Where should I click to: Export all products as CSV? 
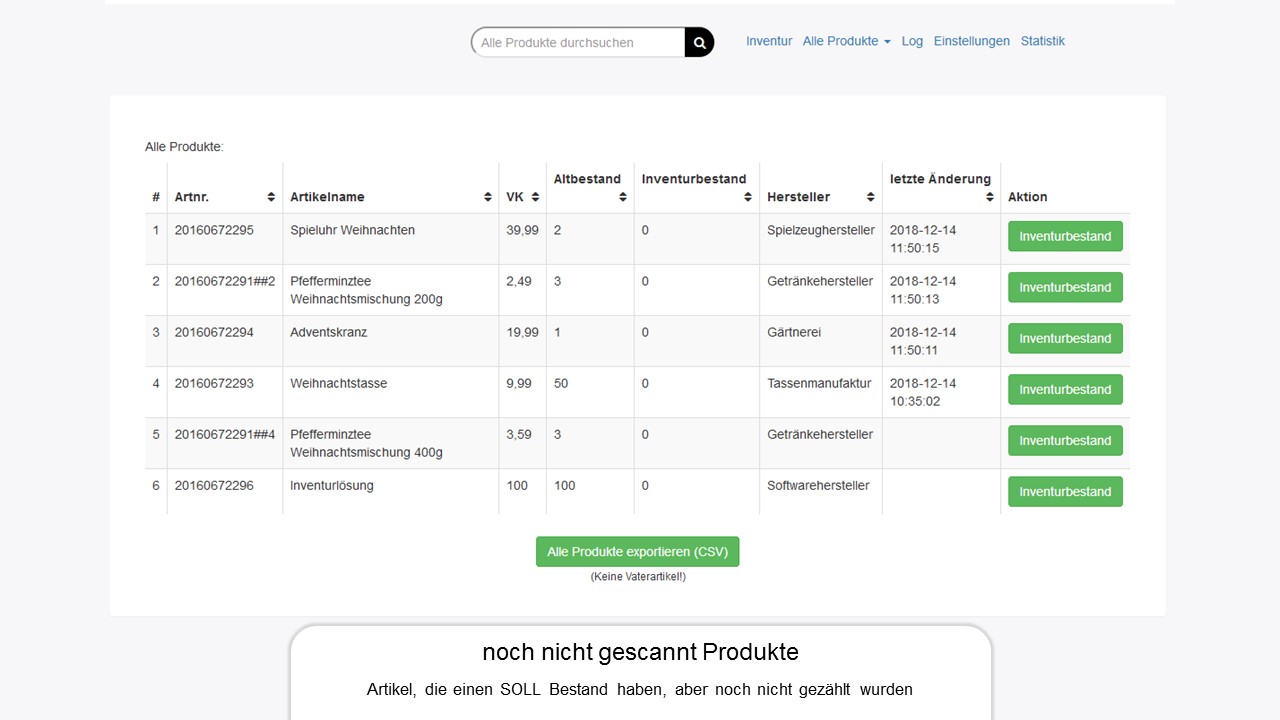(x=637, y=552)
